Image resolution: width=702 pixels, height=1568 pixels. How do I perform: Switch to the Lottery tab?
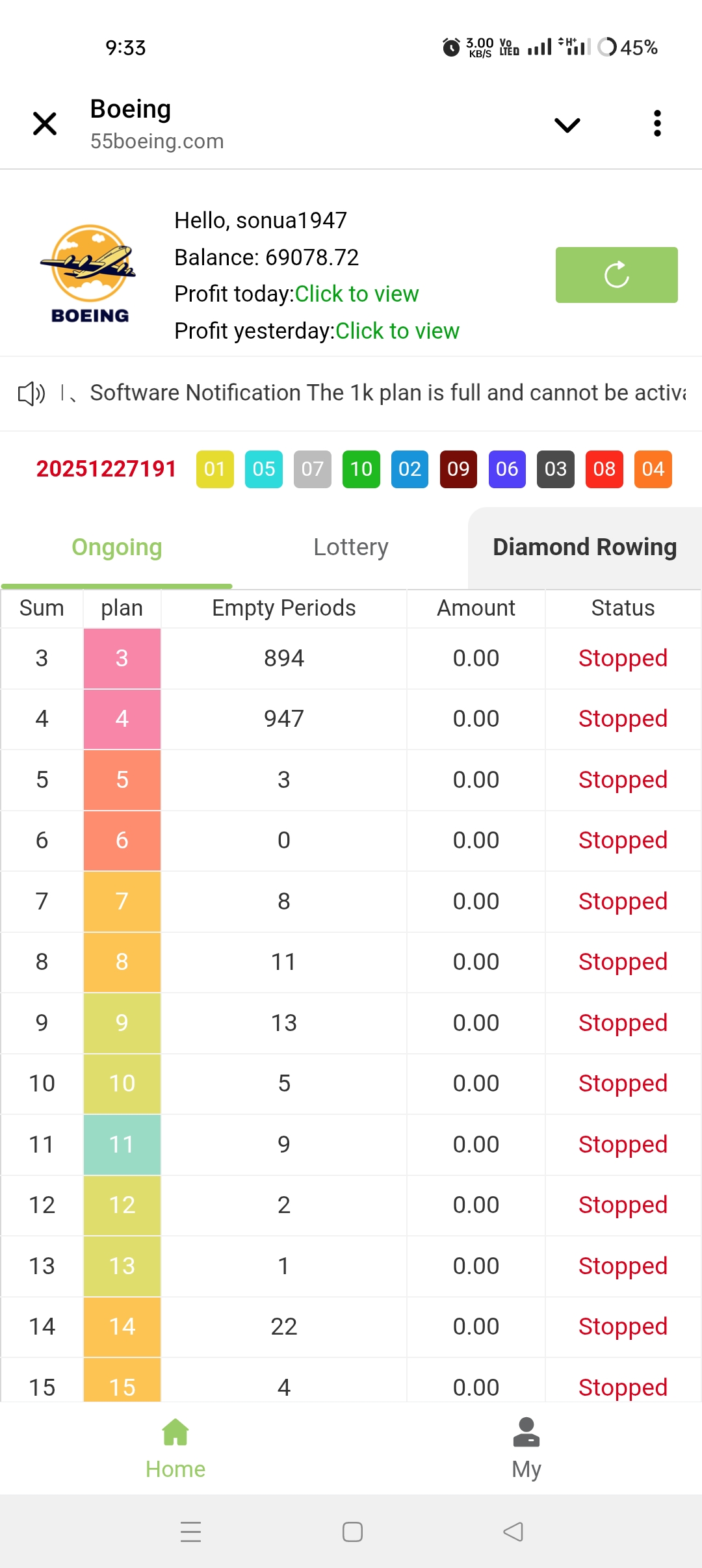(x=350, y=547)
